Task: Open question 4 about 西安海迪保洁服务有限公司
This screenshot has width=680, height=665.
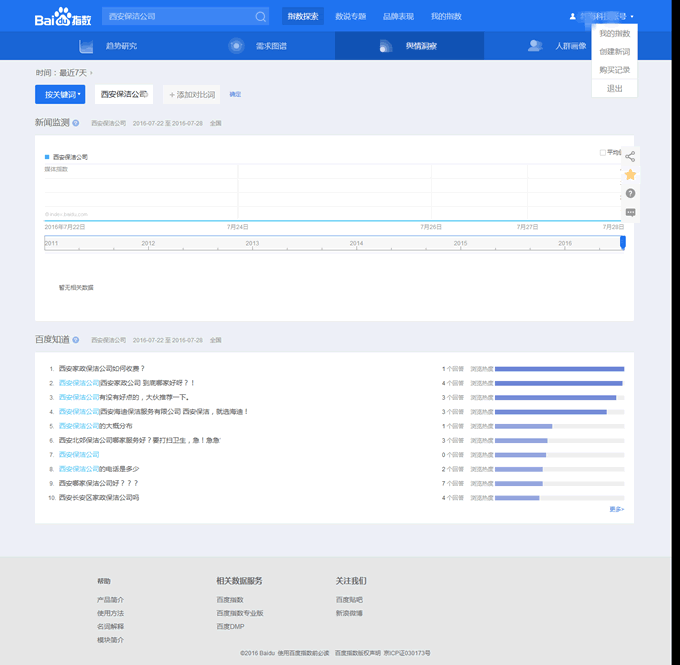Action: 154,411
